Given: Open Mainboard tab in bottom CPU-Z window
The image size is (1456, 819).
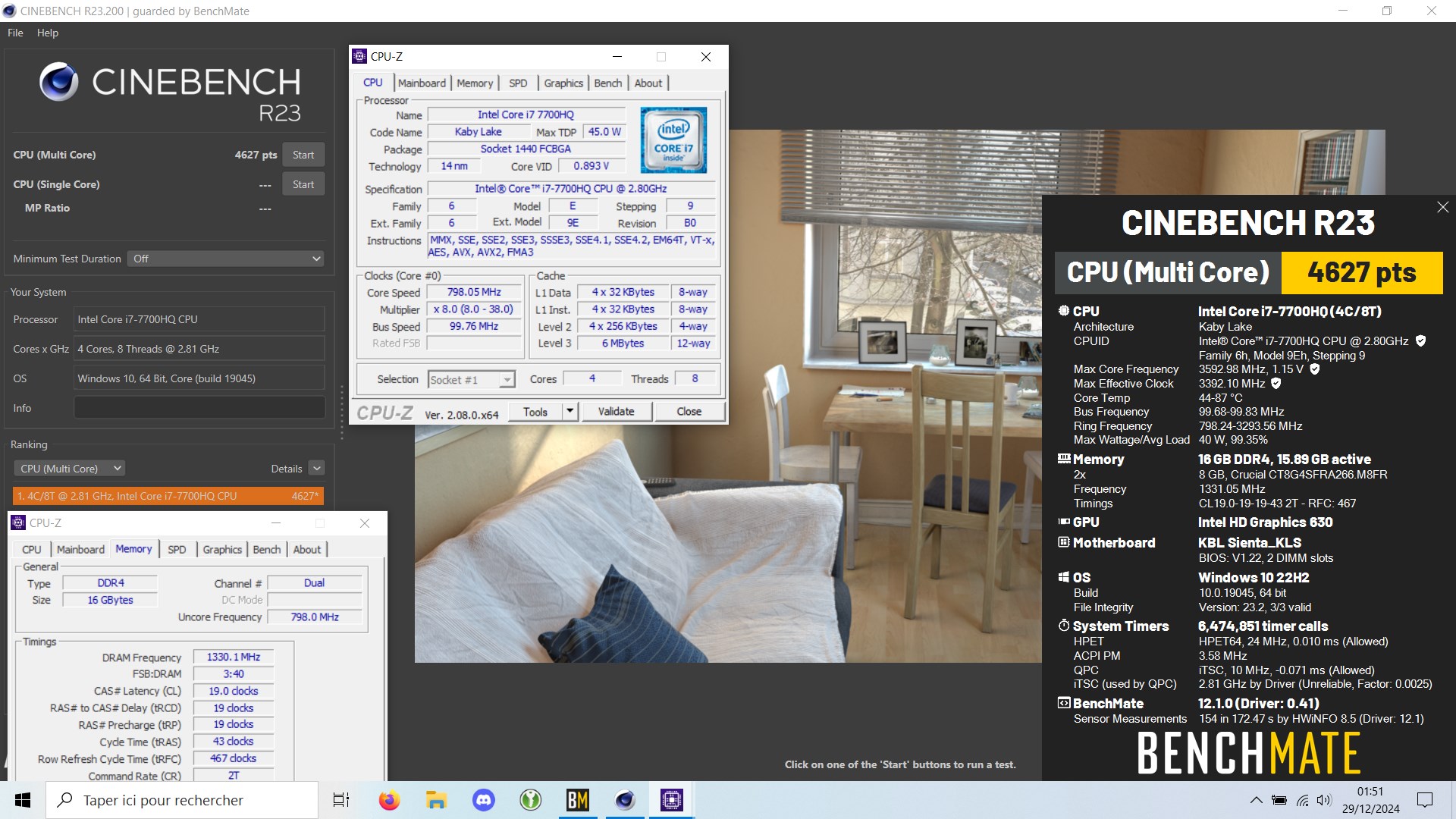Looking at the screenshot, I should [x=80, y=550].
